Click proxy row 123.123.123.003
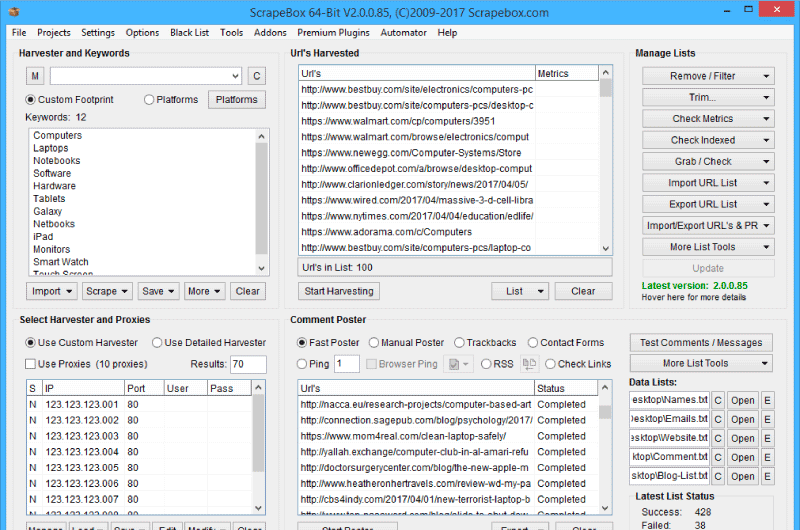The height and width of the screenshot is (530, 800). 139,436
